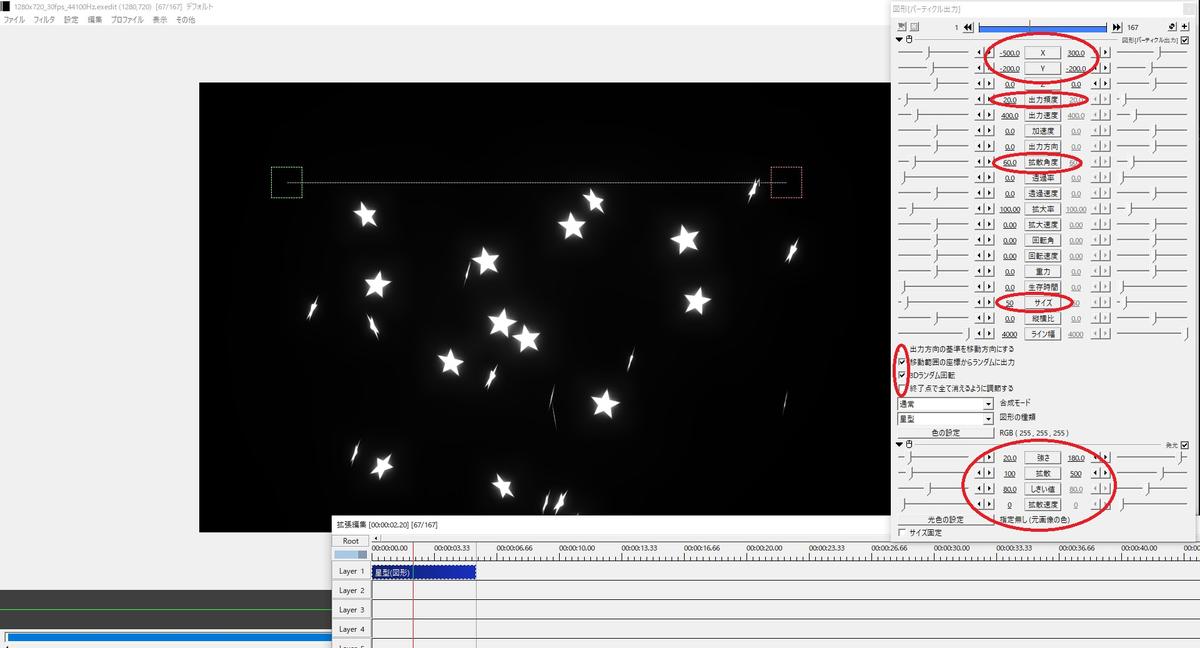The height and width of the screenshot is (648, 1200).
Task: Jump to the object's first frame
Action: [969, 27]
